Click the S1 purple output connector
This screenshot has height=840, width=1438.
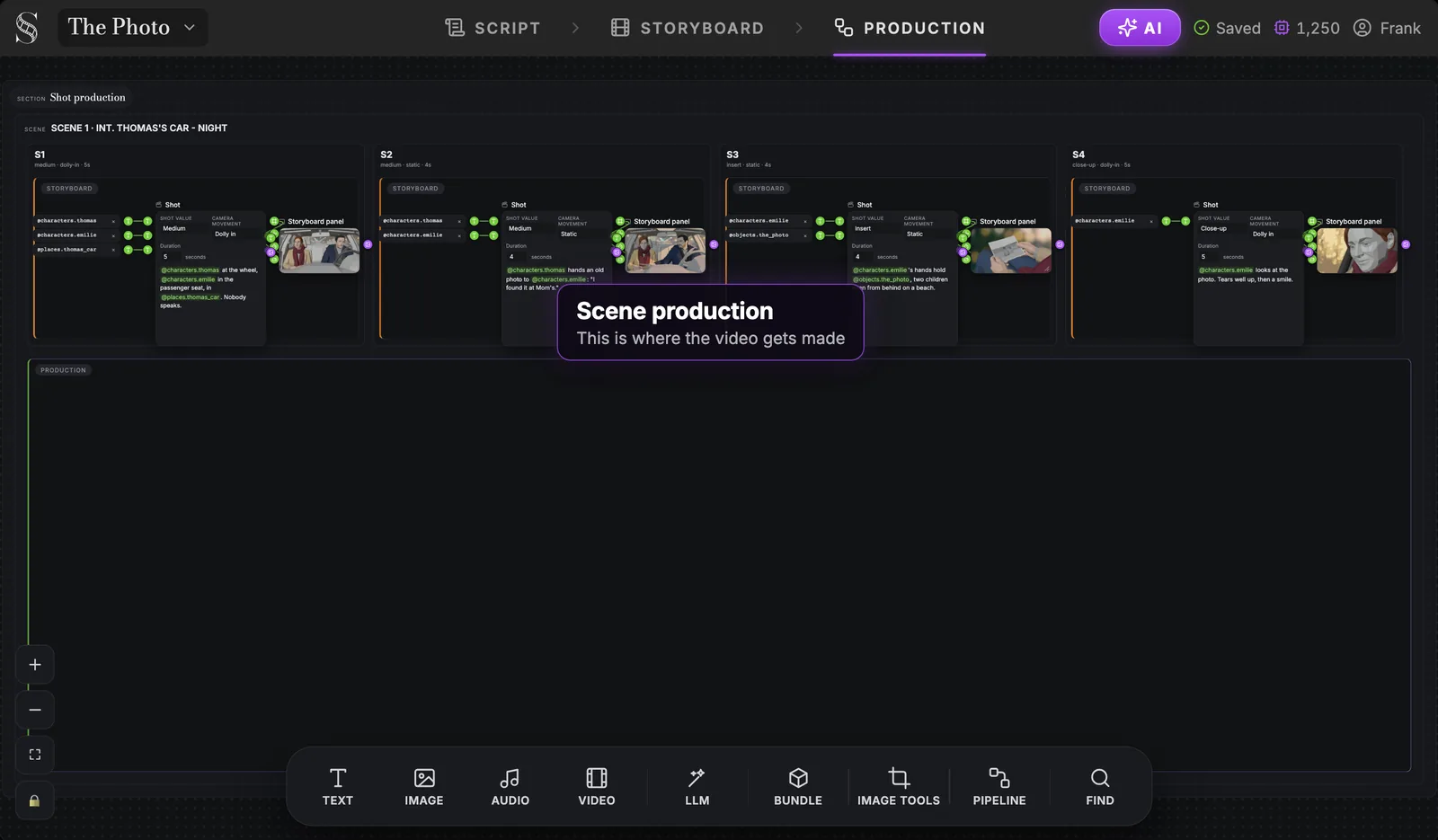click(x=368, y=244)
